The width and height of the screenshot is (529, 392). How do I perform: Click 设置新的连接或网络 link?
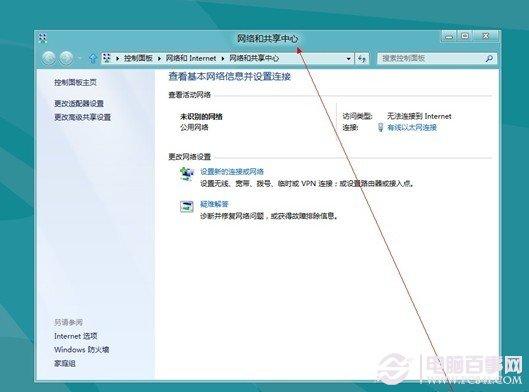coord(232,171)
